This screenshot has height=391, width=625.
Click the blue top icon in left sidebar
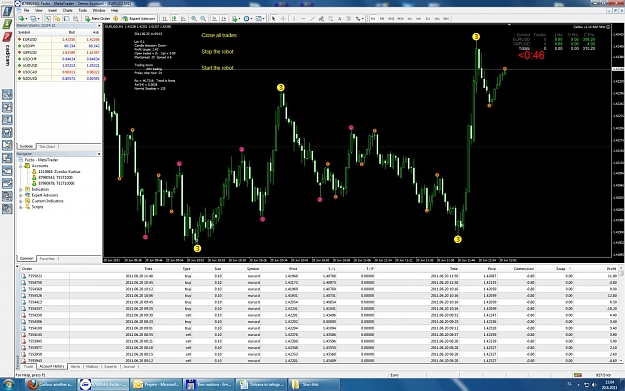7,11
